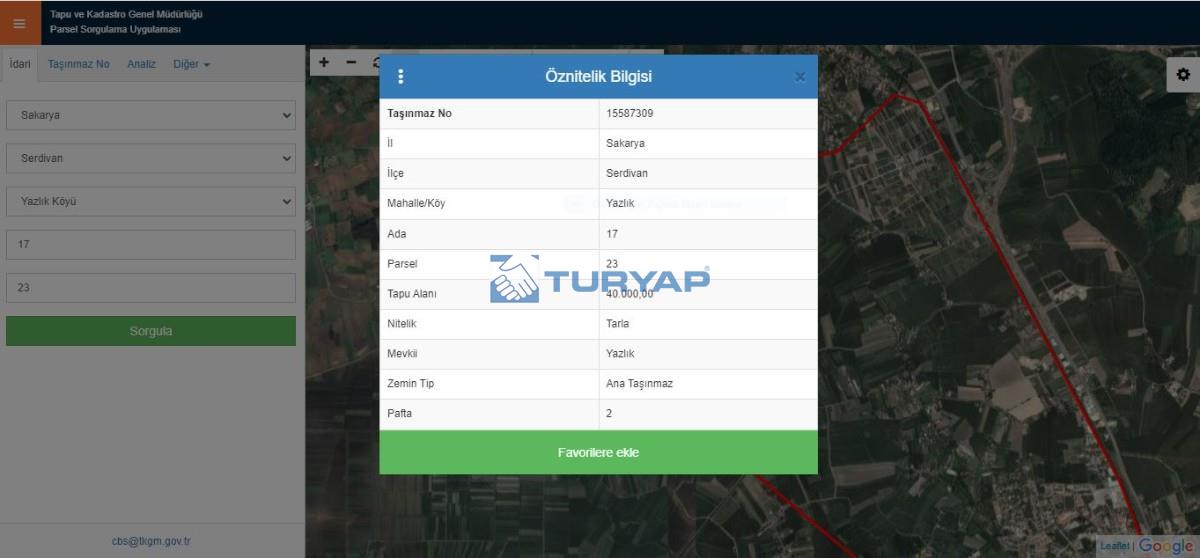Expand the Sakarya province dropdown
The image size is (1200, 558).
(x=151, y=115)
